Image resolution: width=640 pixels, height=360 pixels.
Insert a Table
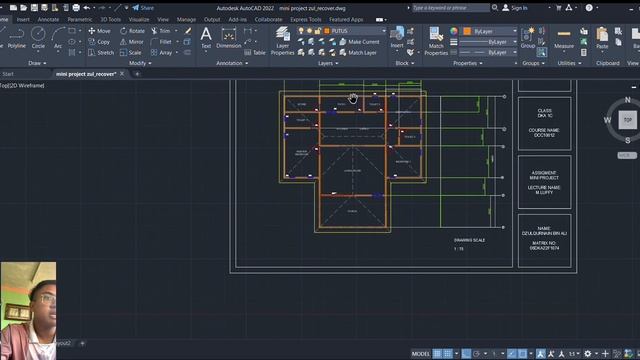255,53
